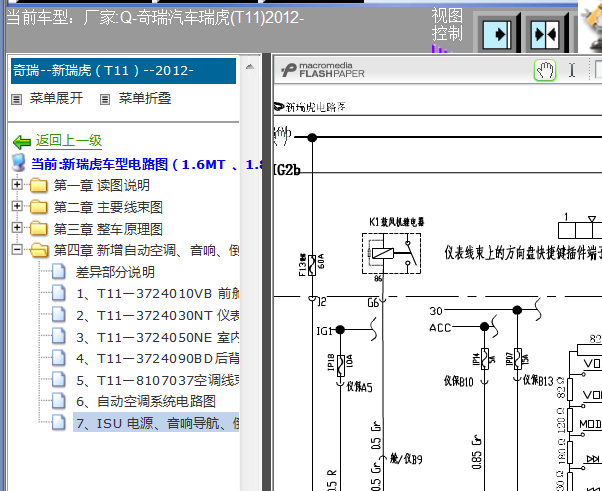
Task: Select the FlashPaper text selection tool
Action: (572, 70)
